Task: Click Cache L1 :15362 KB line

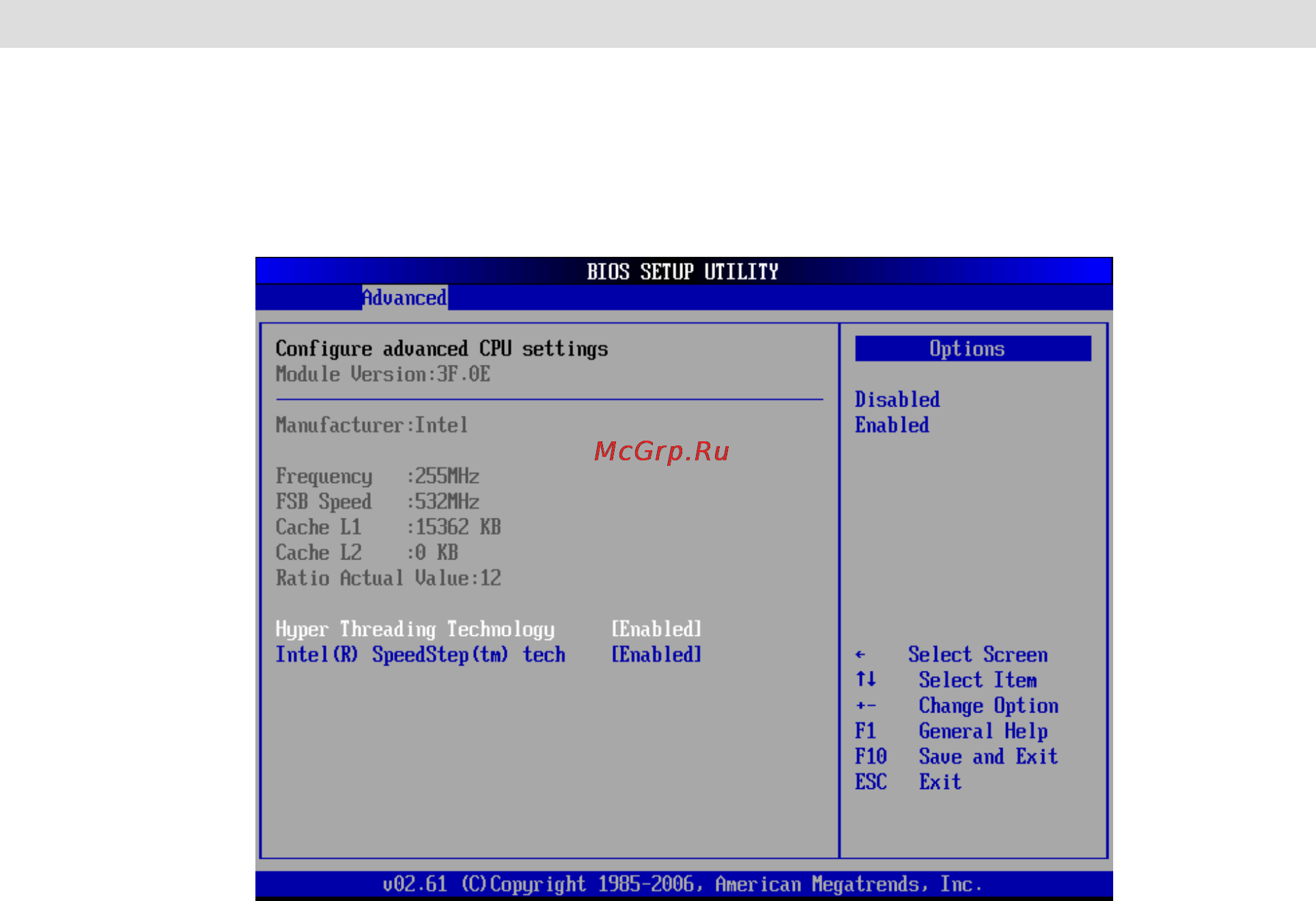Action: pos(389,527)
